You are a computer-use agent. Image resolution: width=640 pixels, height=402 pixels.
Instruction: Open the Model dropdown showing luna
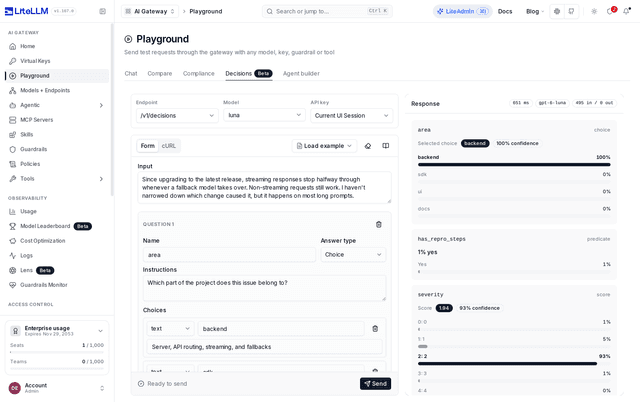[264, 115]
